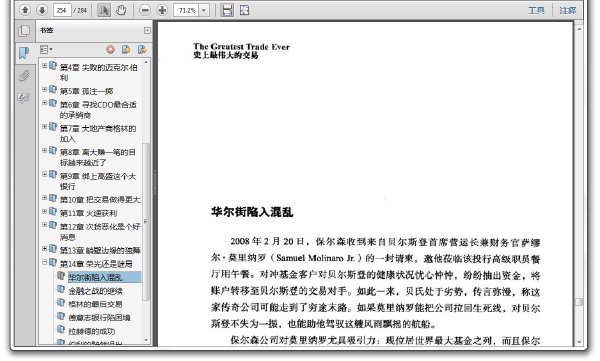Screen dimensions: 600x361
Task: Open the 工具 (Tools) pane
Action: [536, 10]
